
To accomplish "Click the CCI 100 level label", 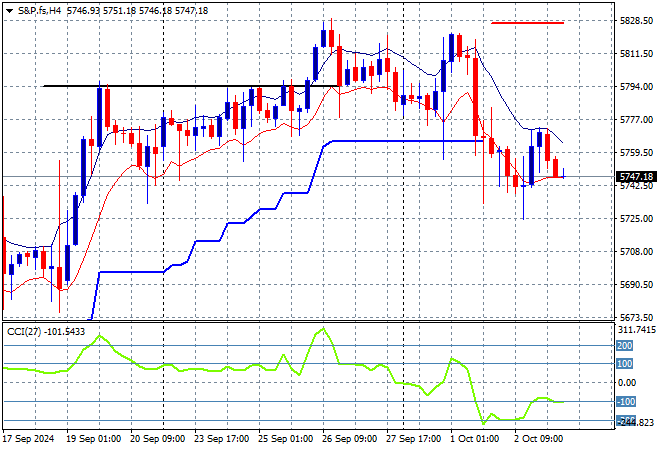I will [x=625, y=364].
